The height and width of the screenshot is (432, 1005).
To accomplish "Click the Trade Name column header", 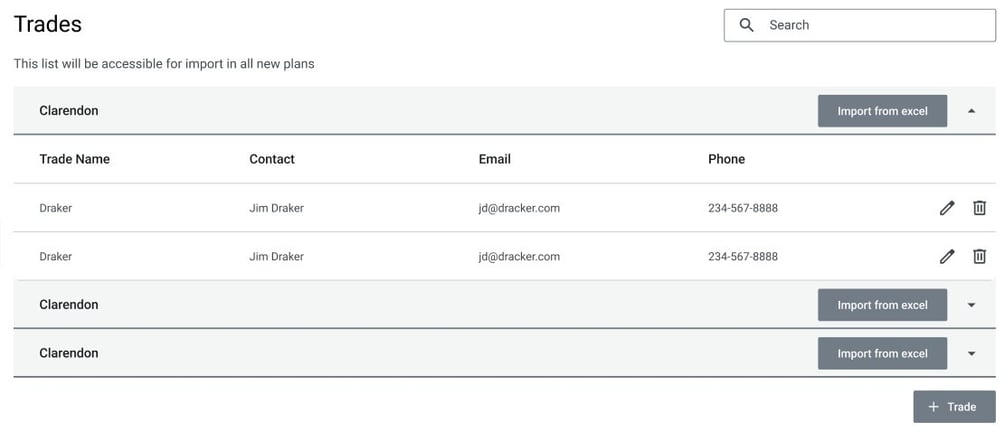I will 74,159.
